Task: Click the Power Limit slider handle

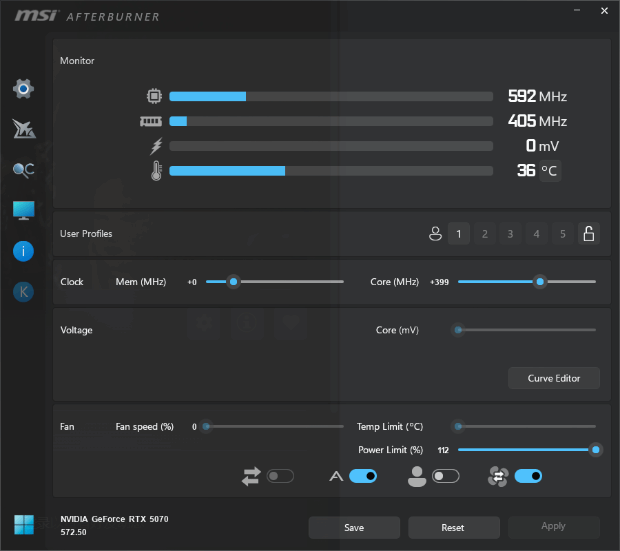Action: coord(595,450)
